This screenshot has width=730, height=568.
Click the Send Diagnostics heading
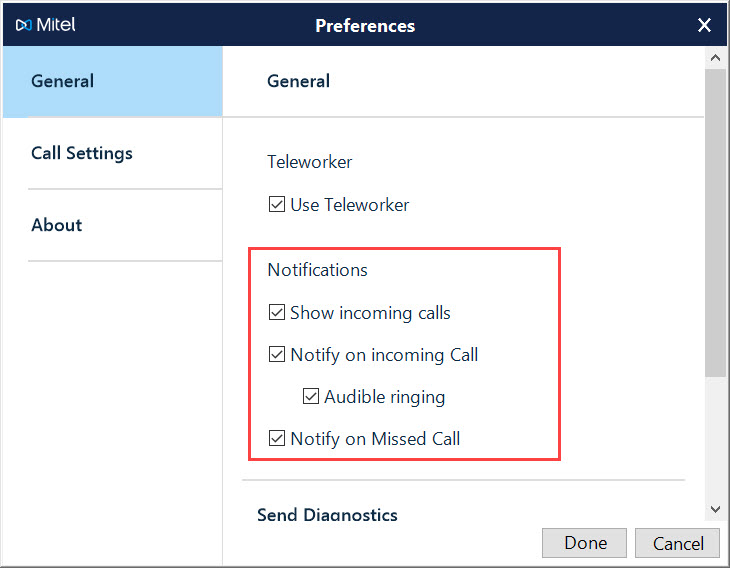(327, 515)
